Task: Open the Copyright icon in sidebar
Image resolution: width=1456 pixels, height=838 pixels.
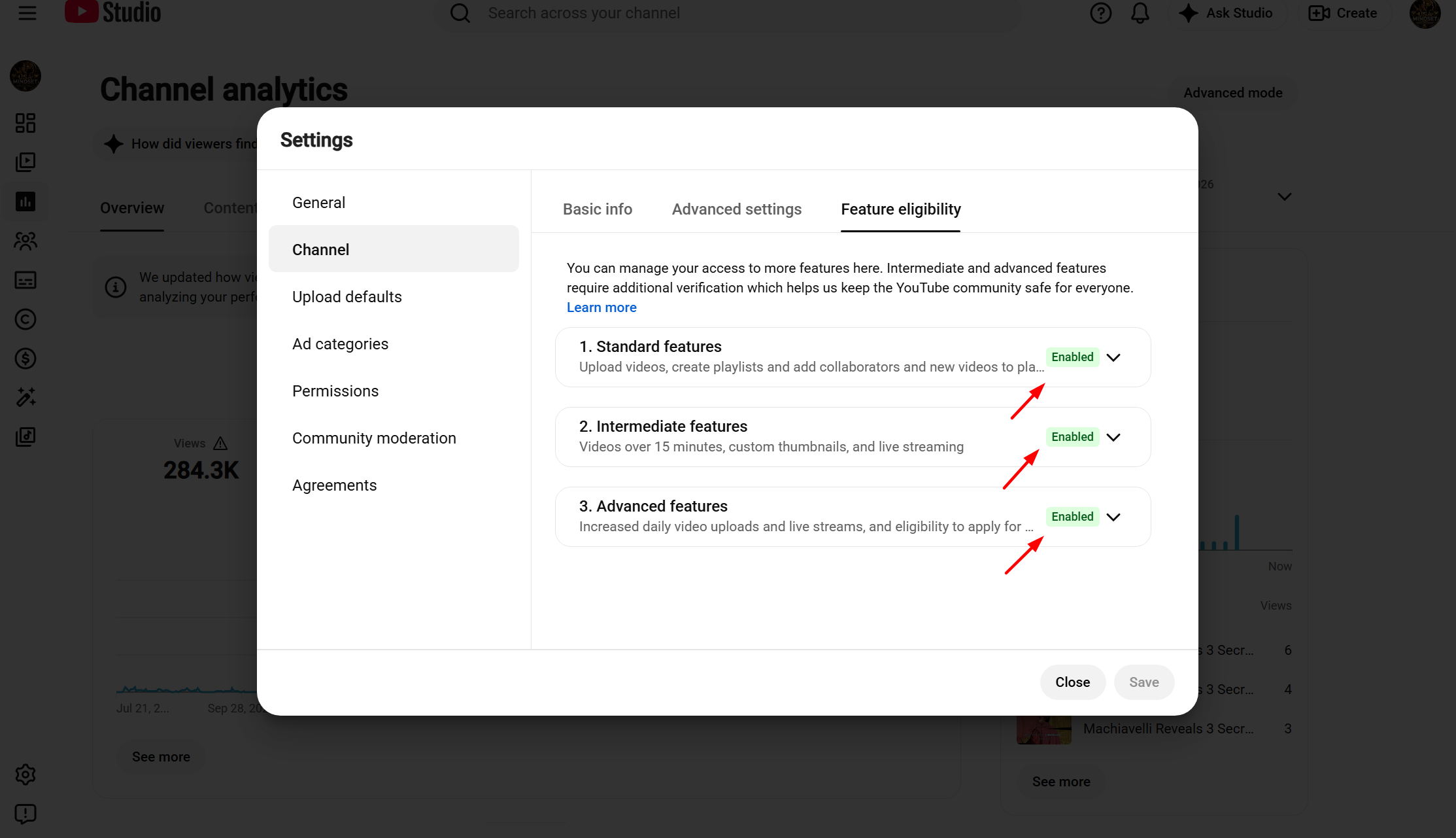Action: coord(25,319)
